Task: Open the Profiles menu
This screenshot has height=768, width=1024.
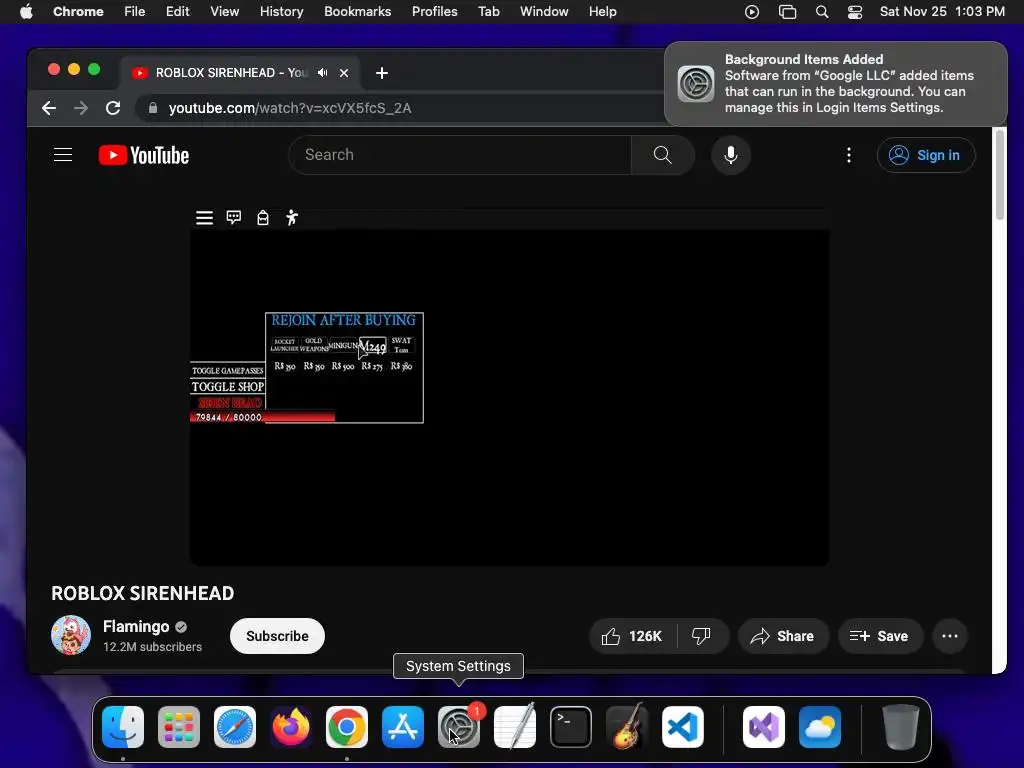Action: pos(434,12)
